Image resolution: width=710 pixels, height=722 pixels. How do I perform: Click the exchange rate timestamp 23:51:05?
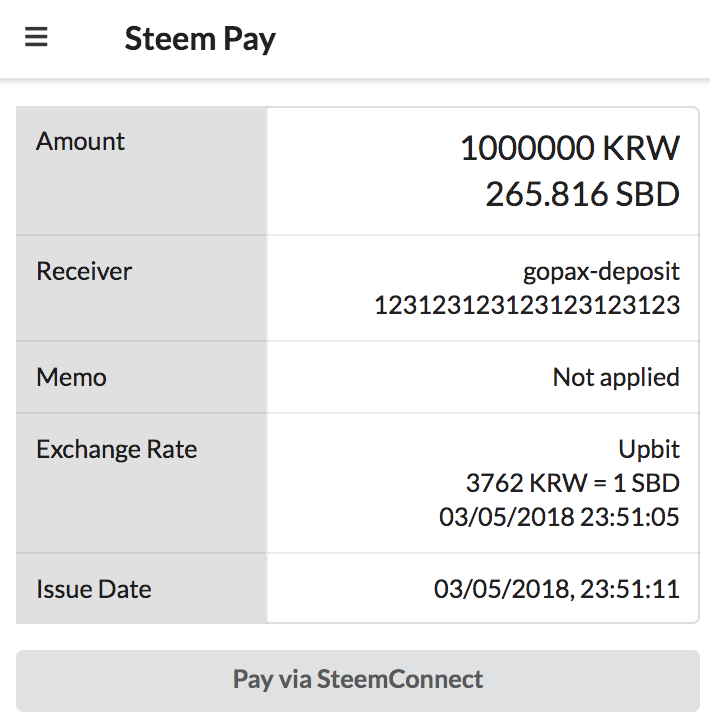[559, 517]
